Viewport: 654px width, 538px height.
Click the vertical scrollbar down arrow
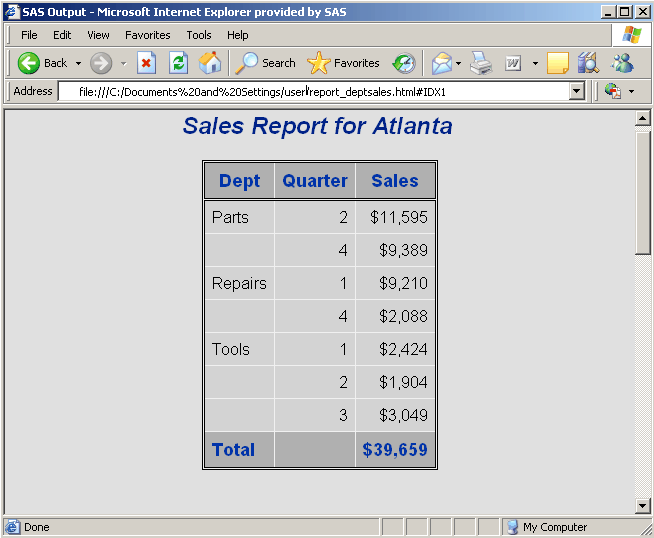[x=644, y=505]
